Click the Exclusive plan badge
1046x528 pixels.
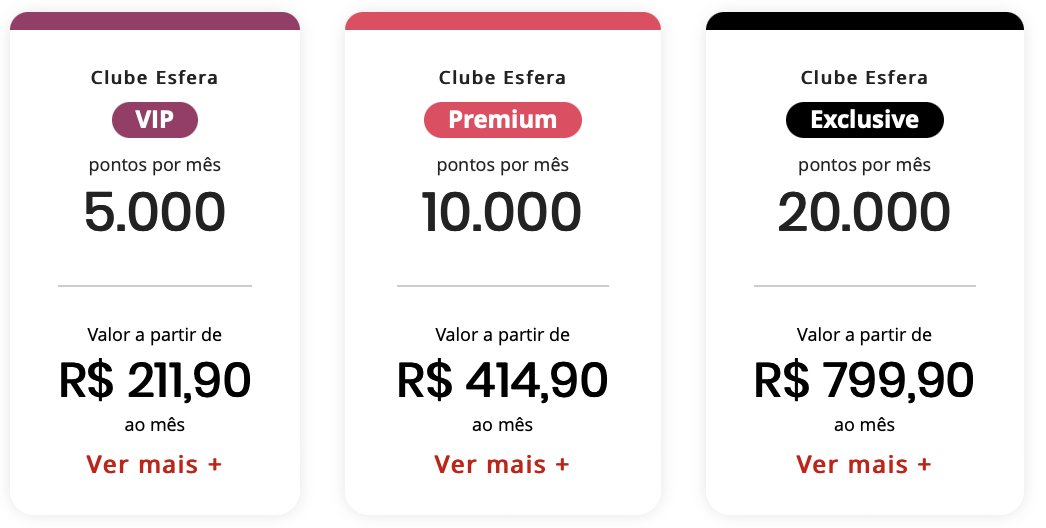coord(865,120)
